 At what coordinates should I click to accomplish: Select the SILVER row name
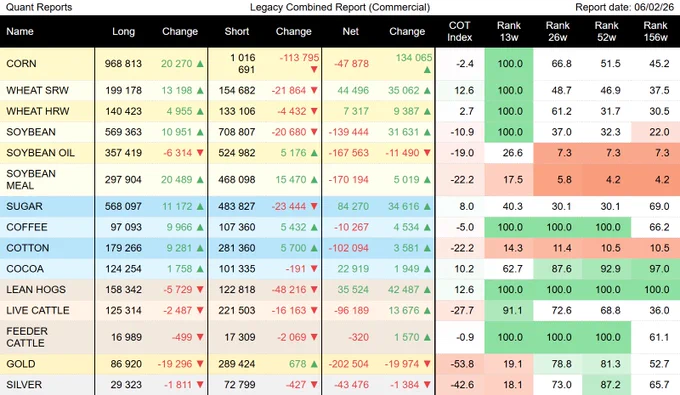pyautogui.click(x=24, y=385)
